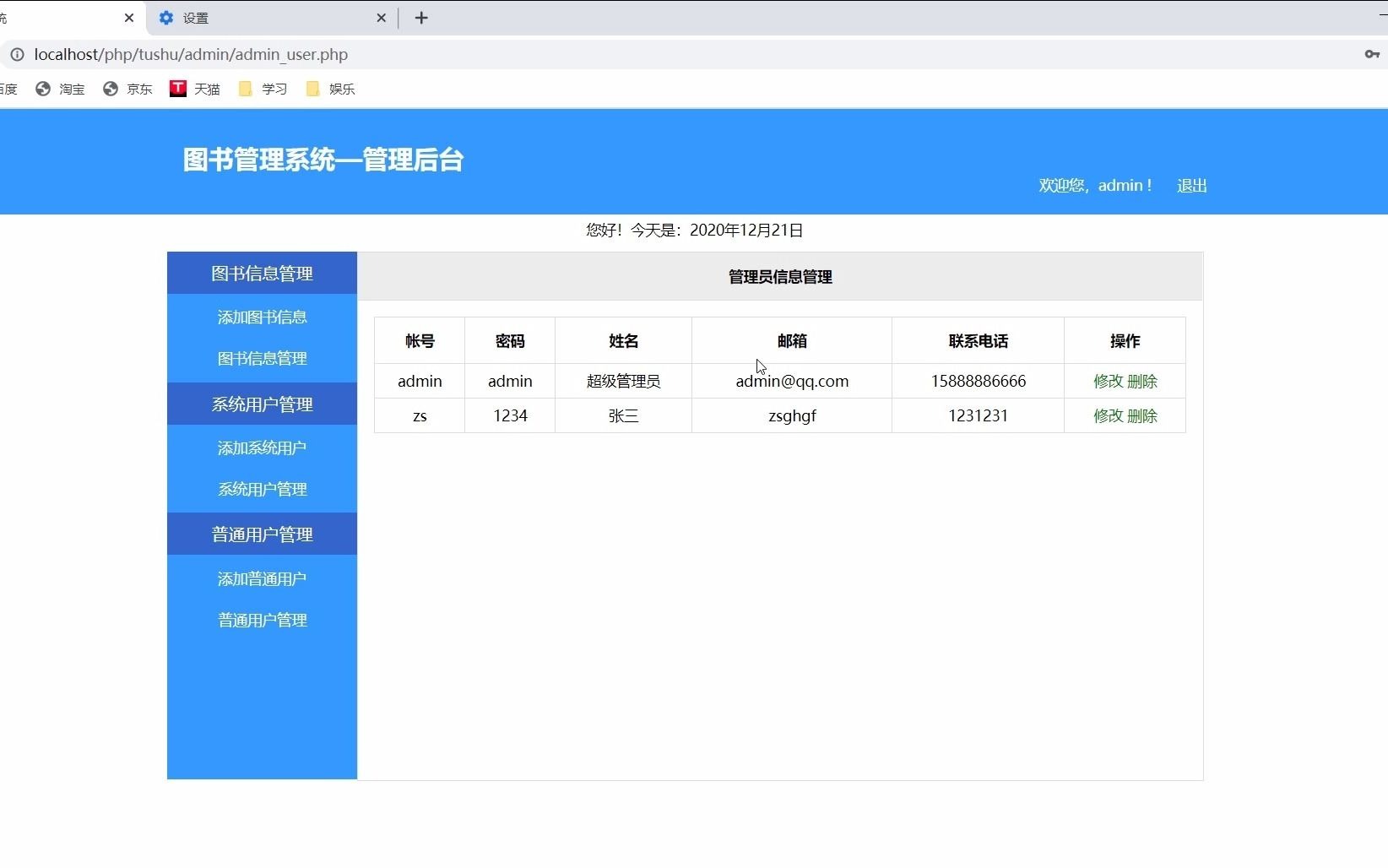Open 添加普通用户 in the sidebar
1388x868 pixels.
pos(262,578)
